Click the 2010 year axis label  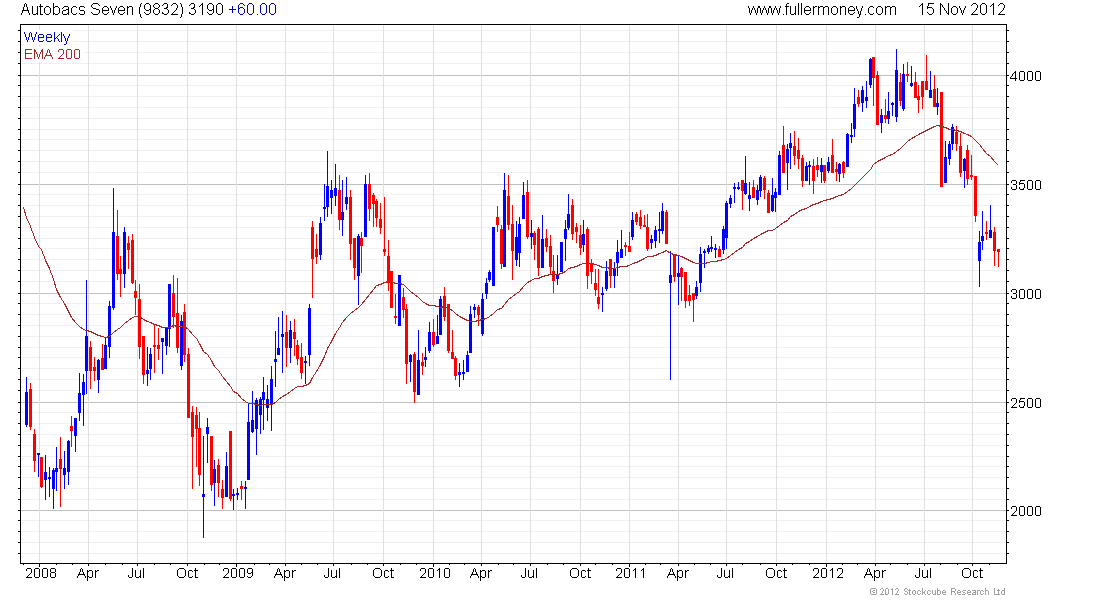[435, 573]
